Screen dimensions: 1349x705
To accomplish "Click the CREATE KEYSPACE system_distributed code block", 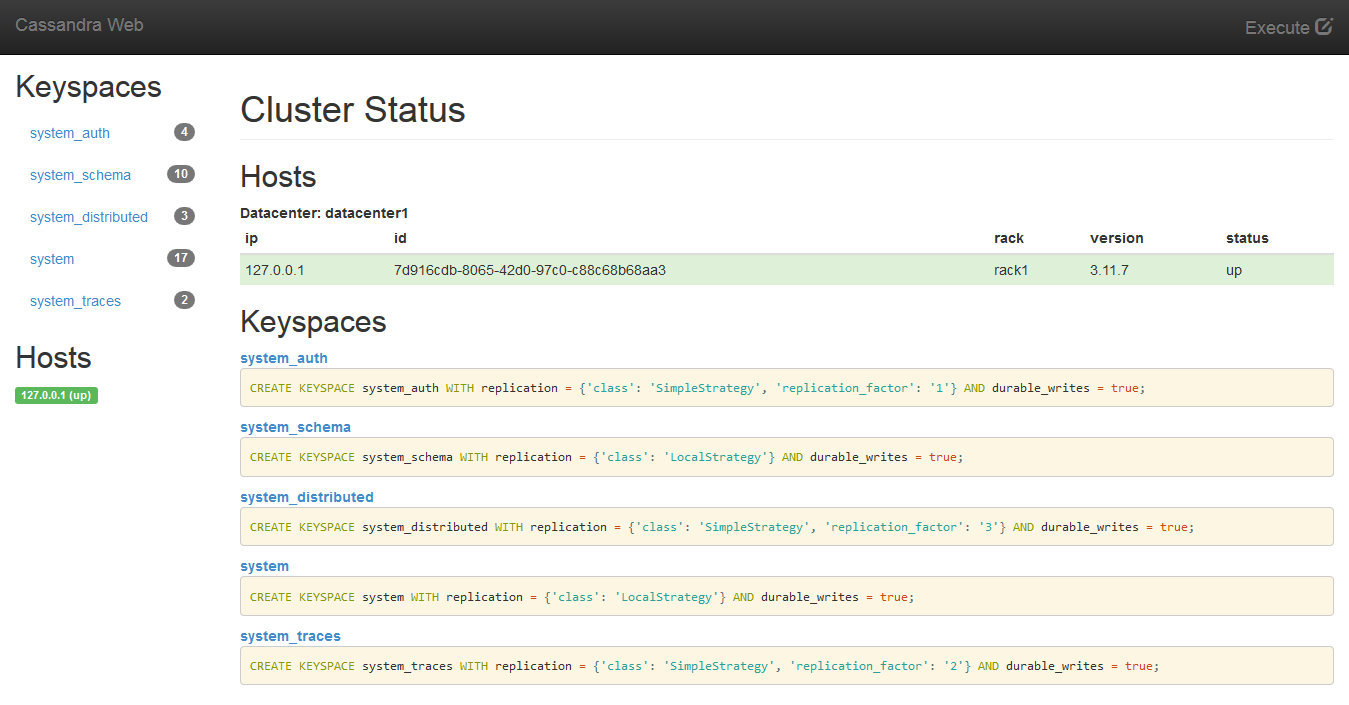I will coord(787,527).
